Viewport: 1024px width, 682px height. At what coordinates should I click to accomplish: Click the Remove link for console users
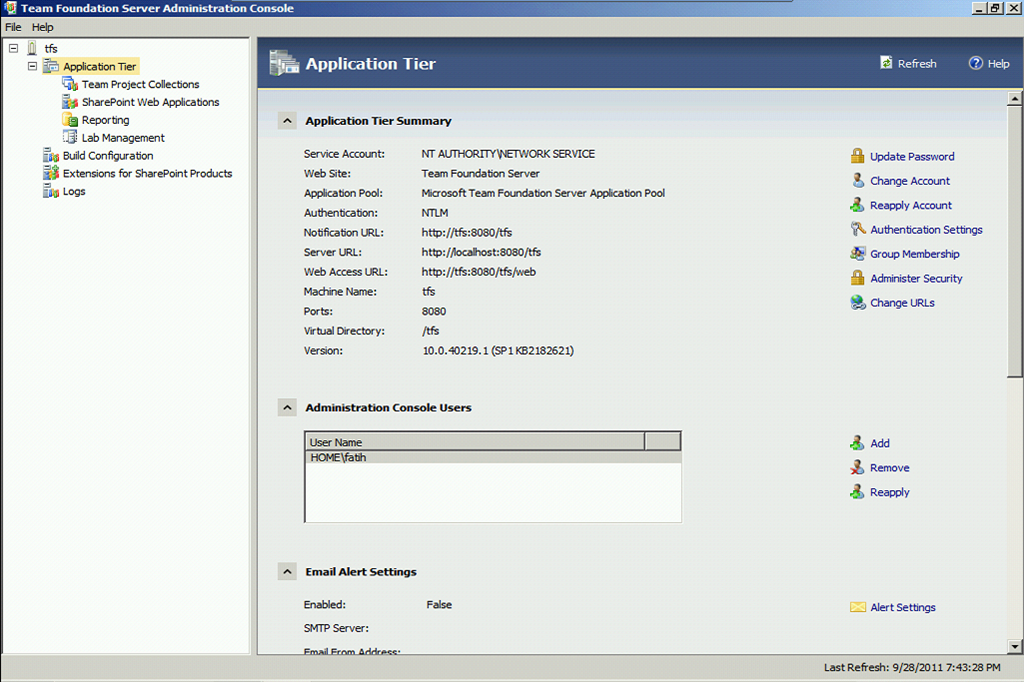[889, 468]
